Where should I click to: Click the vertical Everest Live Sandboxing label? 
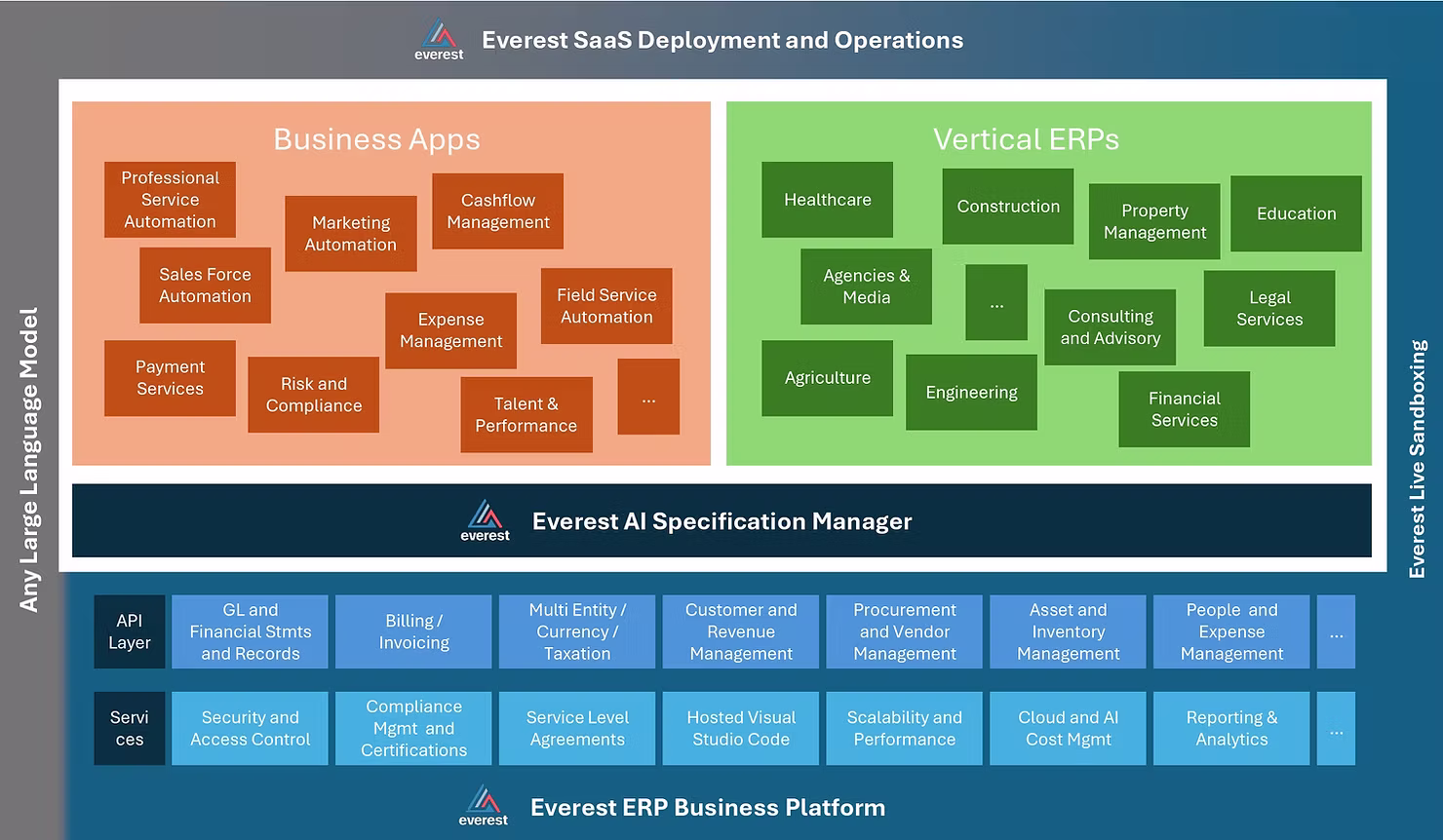click(x=1418, y=459)
